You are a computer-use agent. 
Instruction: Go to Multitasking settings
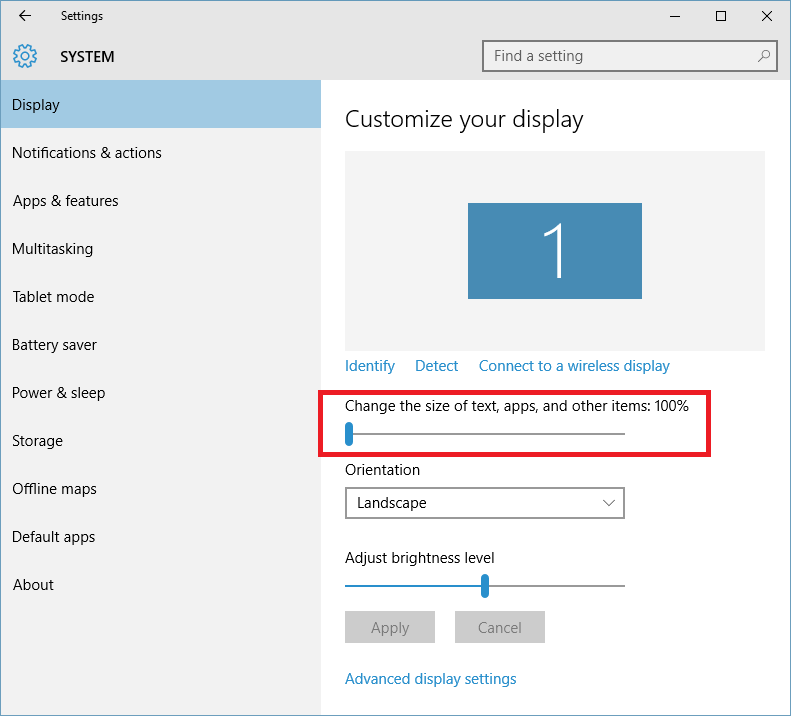[x=53, y=249]
